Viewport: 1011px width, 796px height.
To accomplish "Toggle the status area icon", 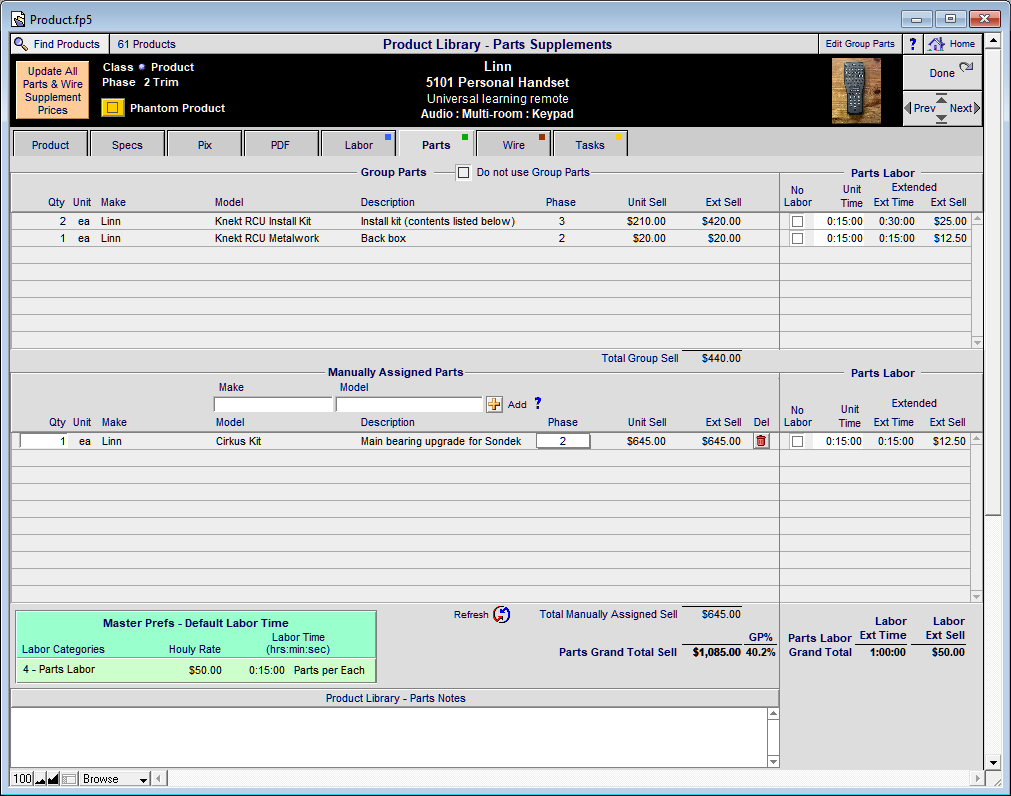I will pos(69,779).
